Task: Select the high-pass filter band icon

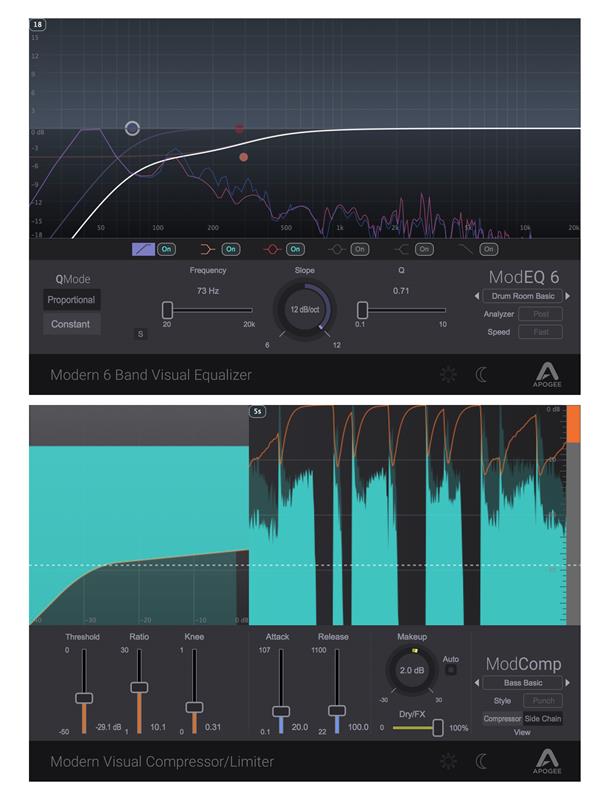Action: pyautogui.click(x=143, y=249)
